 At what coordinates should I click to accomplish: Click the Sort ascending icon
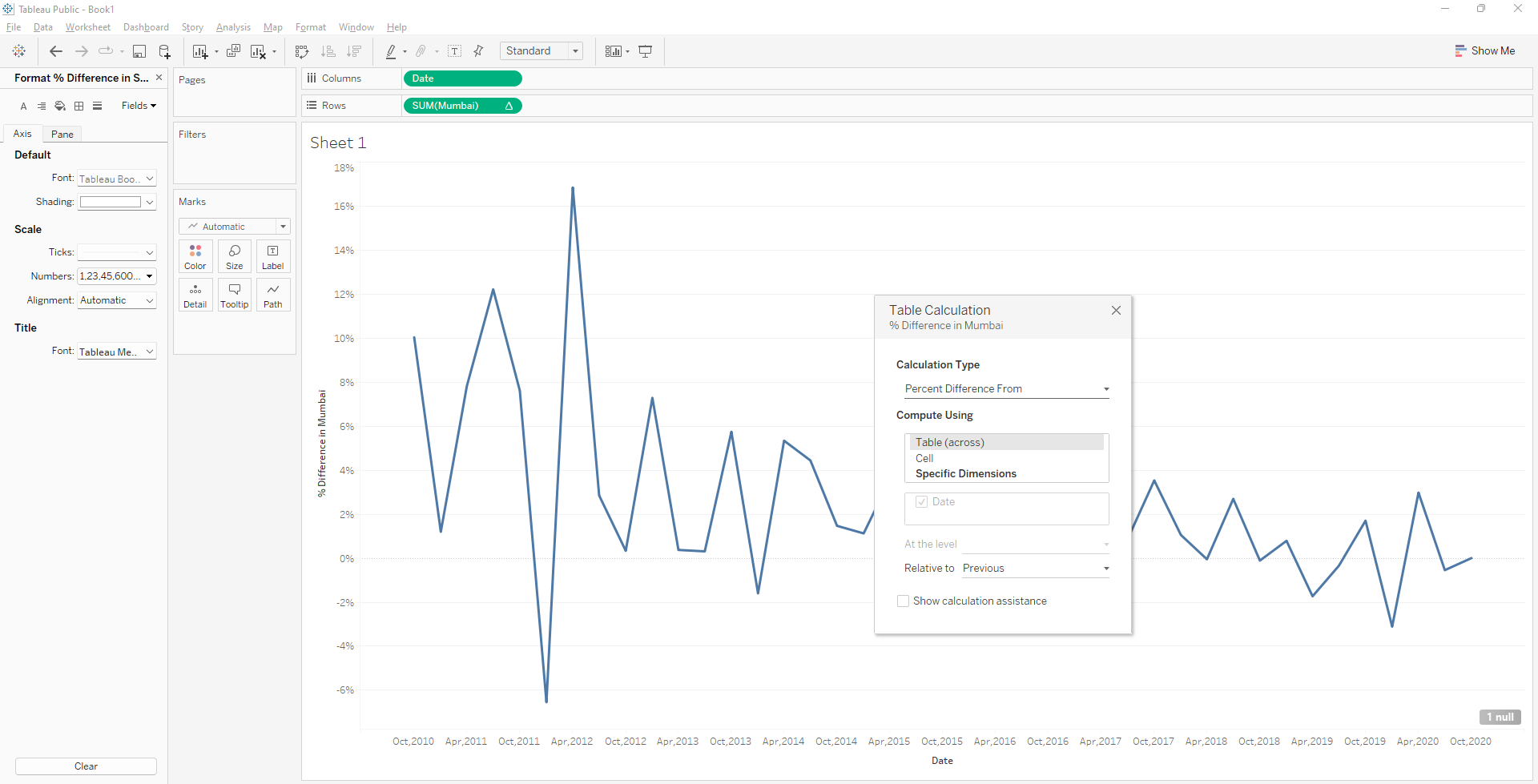pyautogui.click(x=328, y=51)
